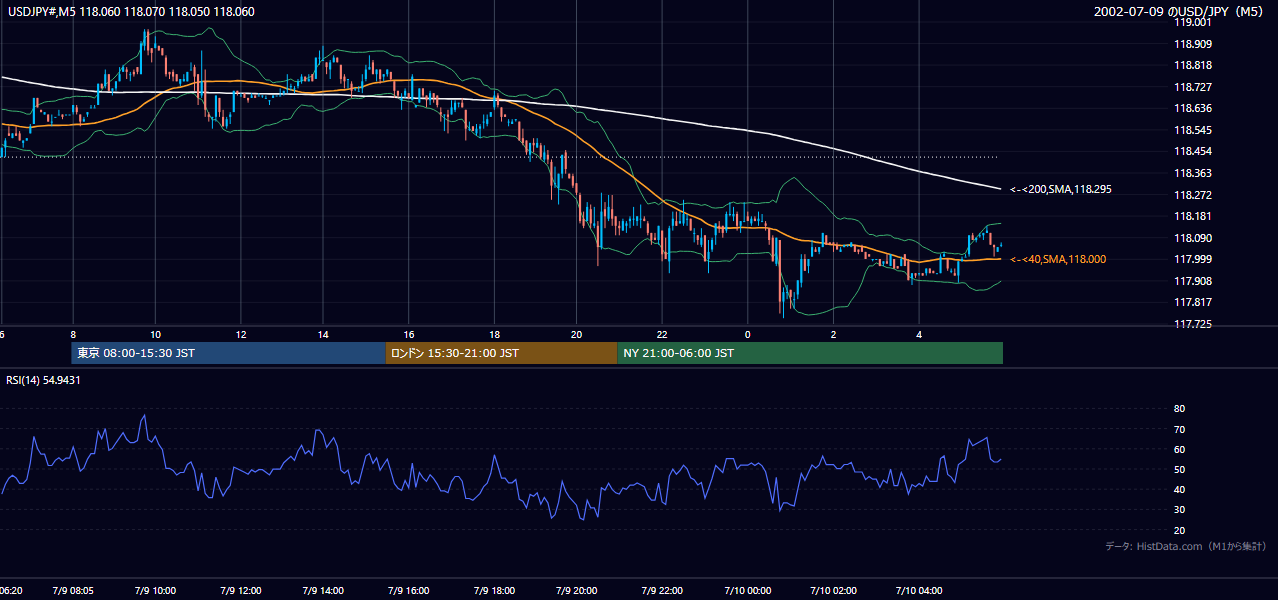Click the 7/9 16:00 time axis label
This screenshot has width=1278, height=600.
(x=408, y=591)
